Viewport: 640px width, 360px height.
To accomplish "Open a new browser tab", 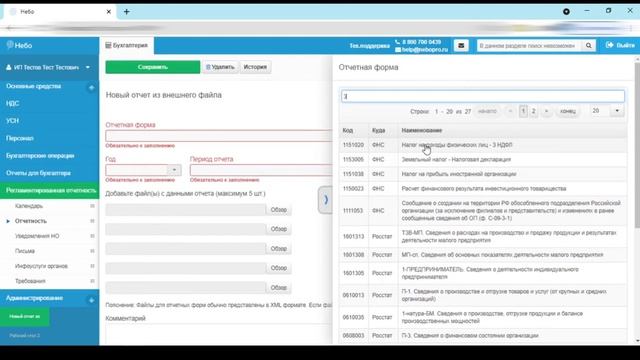I will click(x=127, y=12).
